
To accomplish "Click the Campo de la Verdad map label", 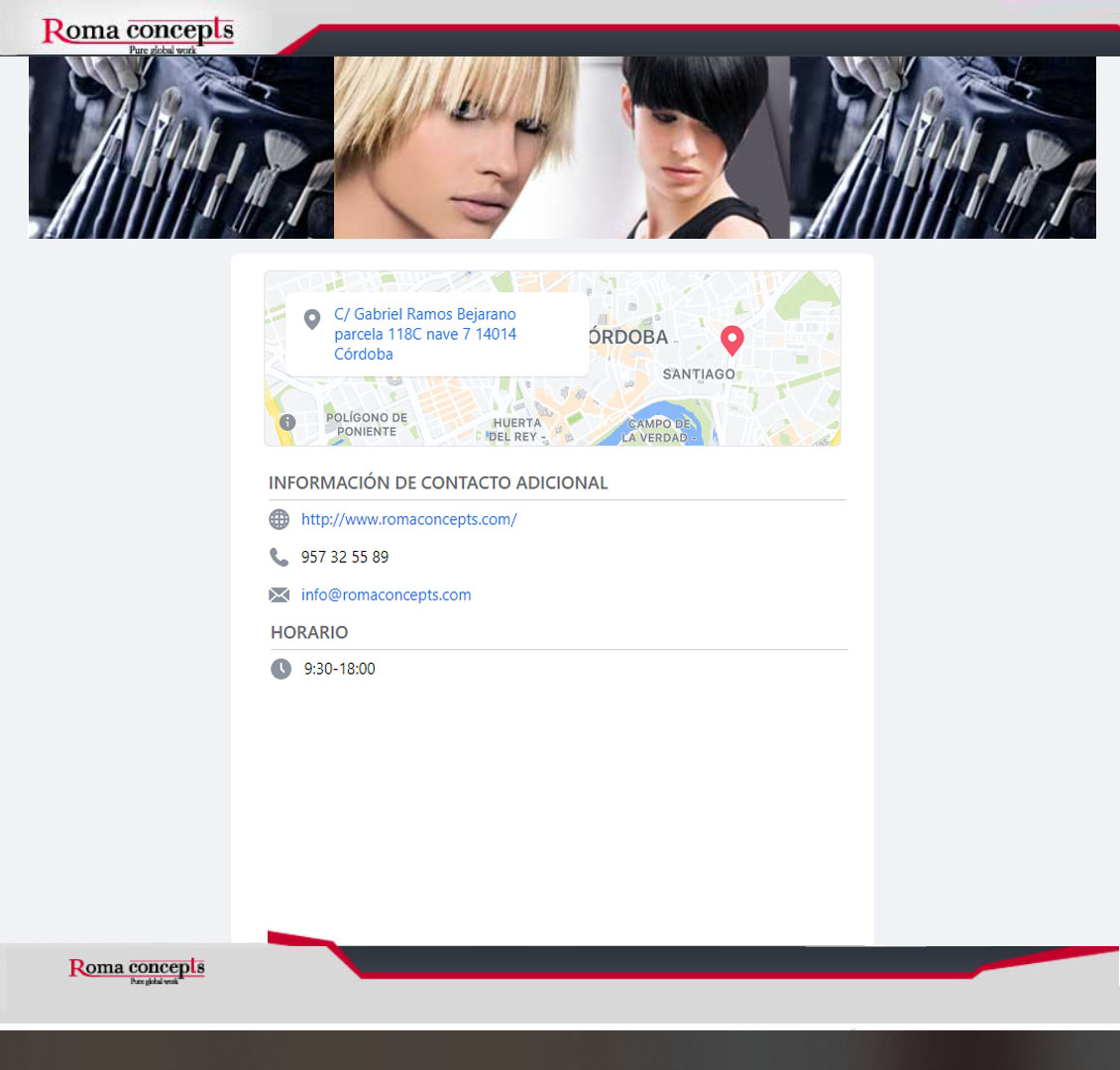I will point(658,430).
